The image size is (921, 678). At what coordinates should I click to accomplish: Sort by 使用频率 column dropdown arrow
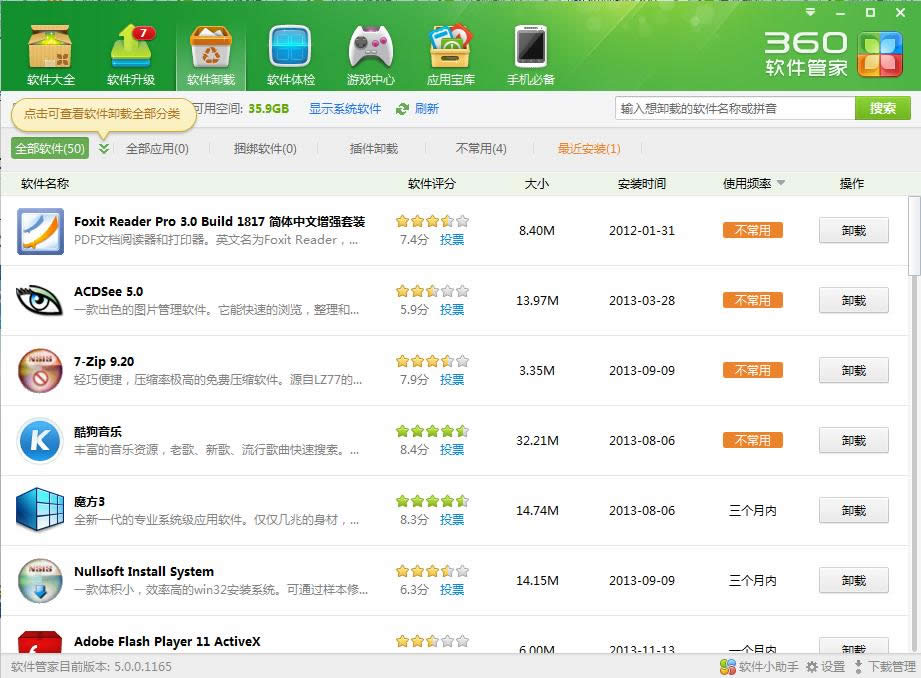pyautogui.click(x=781, y=183)
